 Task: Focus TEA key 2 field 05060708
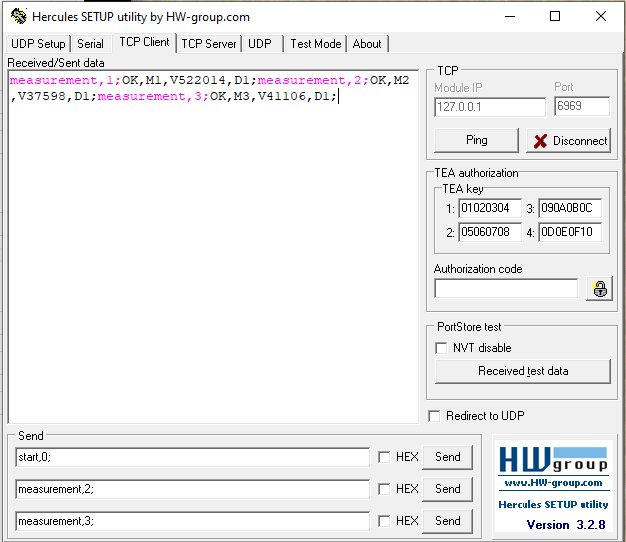pyautogui.click(x=490, y=232)
